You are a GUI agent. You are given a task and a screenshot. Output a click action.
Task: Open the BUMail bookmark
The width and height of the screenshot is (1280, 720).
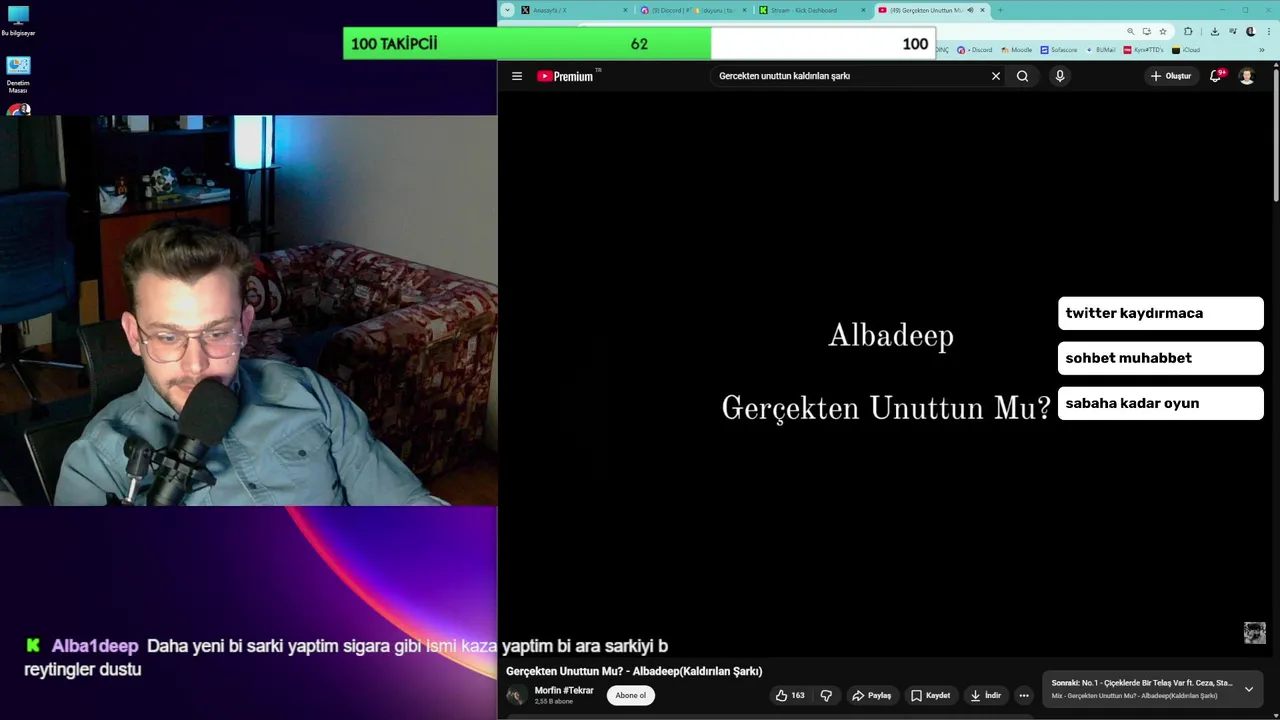(1100, 49)
